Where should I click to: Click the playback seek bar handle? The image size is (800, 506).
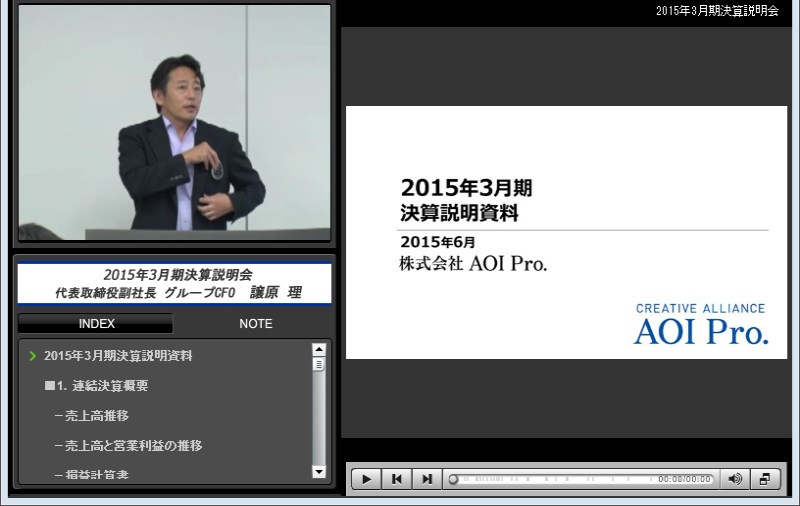[453, 479]
